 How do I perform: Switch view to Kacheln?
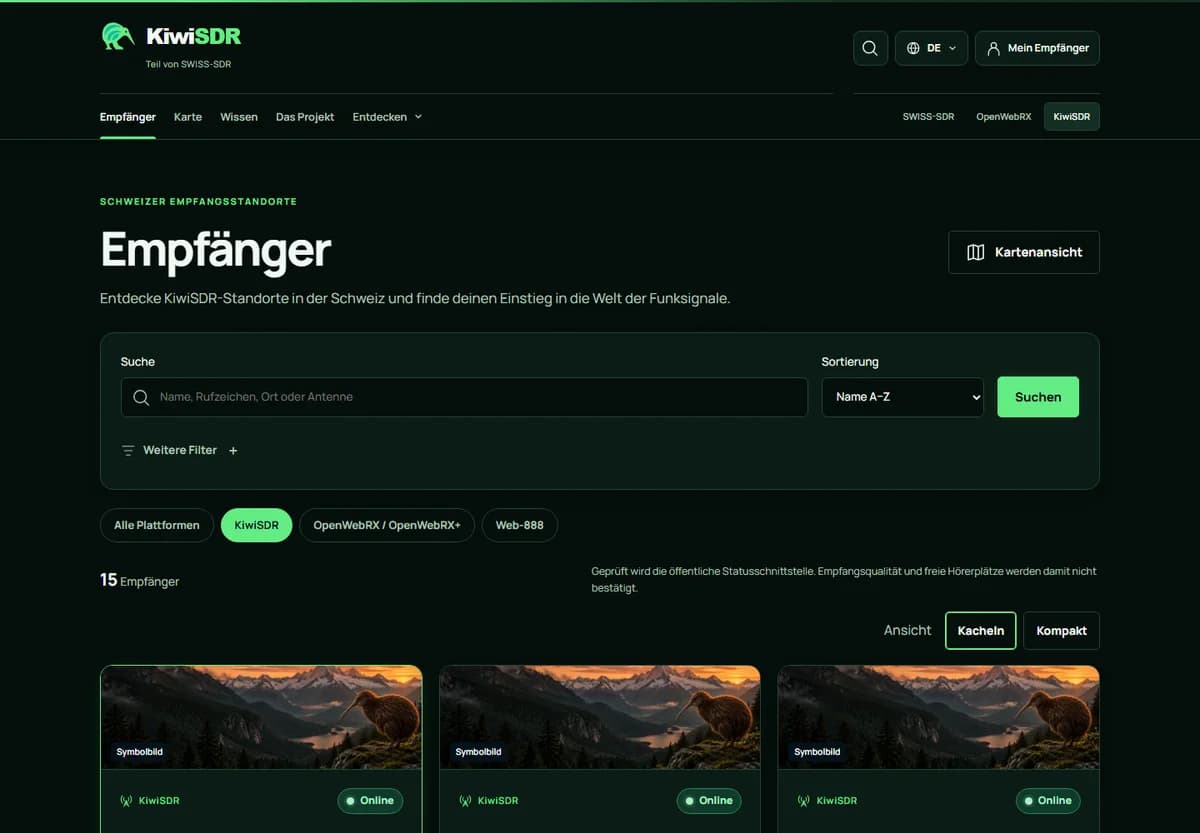(981, 631)
